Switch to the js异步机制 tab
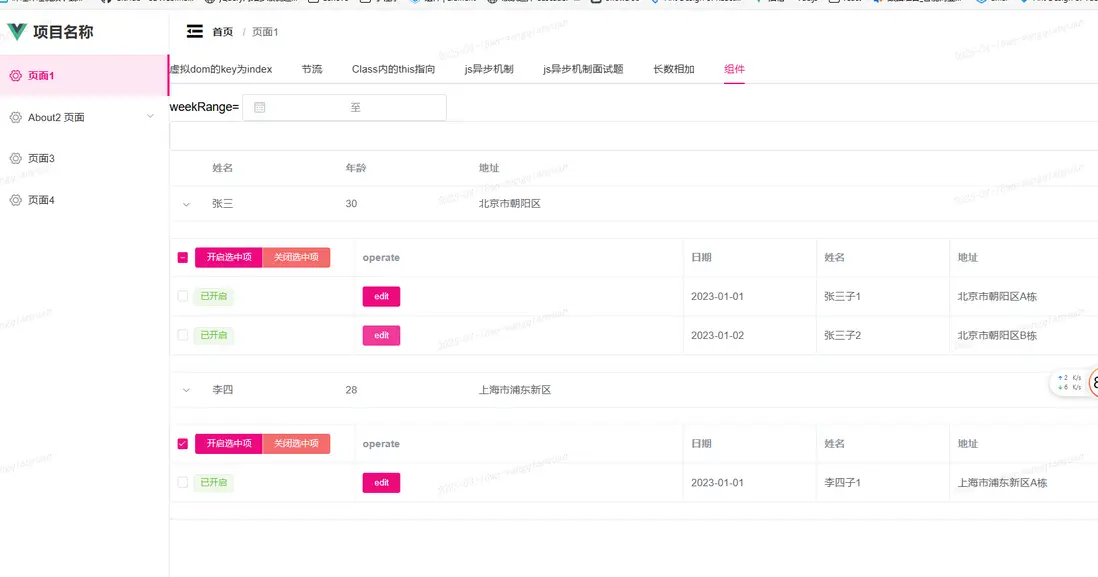The height and width of the screenshot is (577, 1098). point(489,69)
